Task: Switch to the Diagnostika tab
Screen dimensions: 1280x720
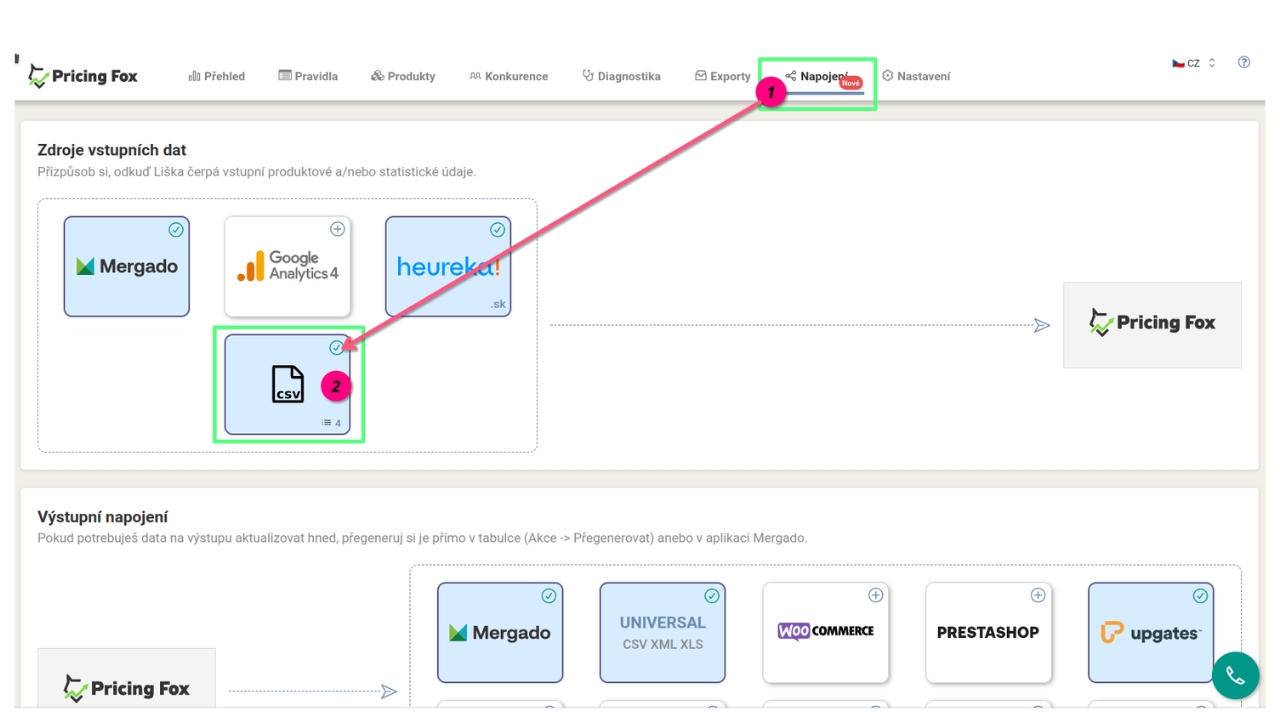Action: pos(621,76)
